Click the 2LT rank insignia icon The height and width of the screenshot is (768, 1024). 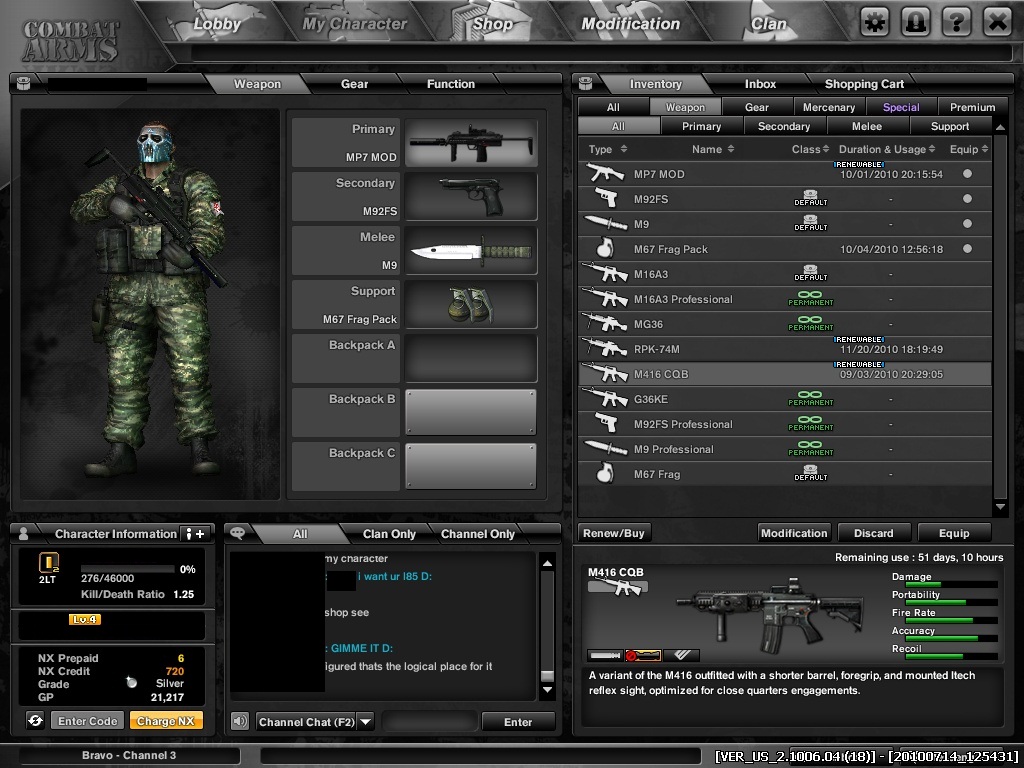(x=49, y=563)
